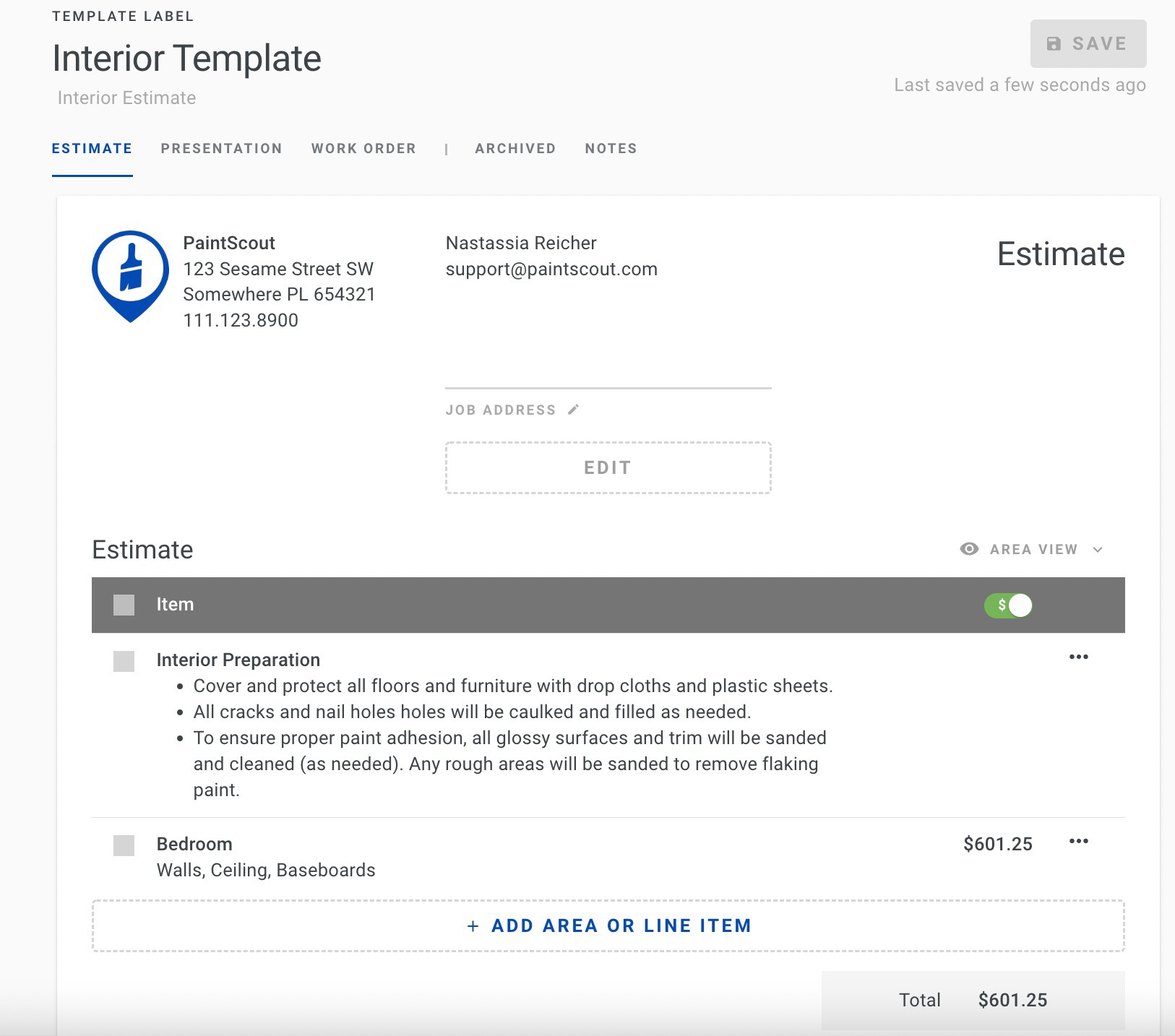Open the Work Order tab
This screenshot has width=1175, height=1036.
click(363, 149)
